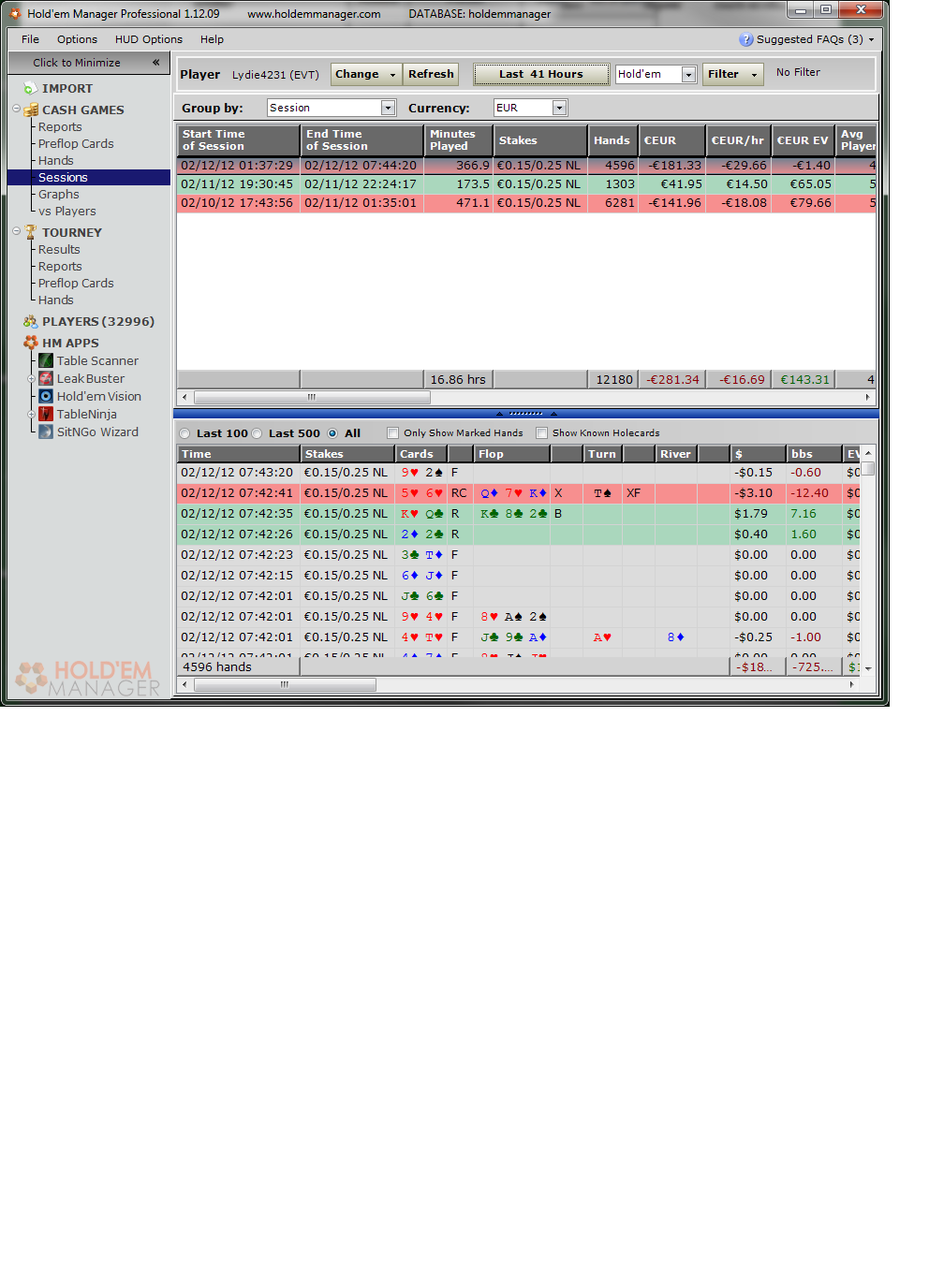Open TableNinja app icon

45,414
